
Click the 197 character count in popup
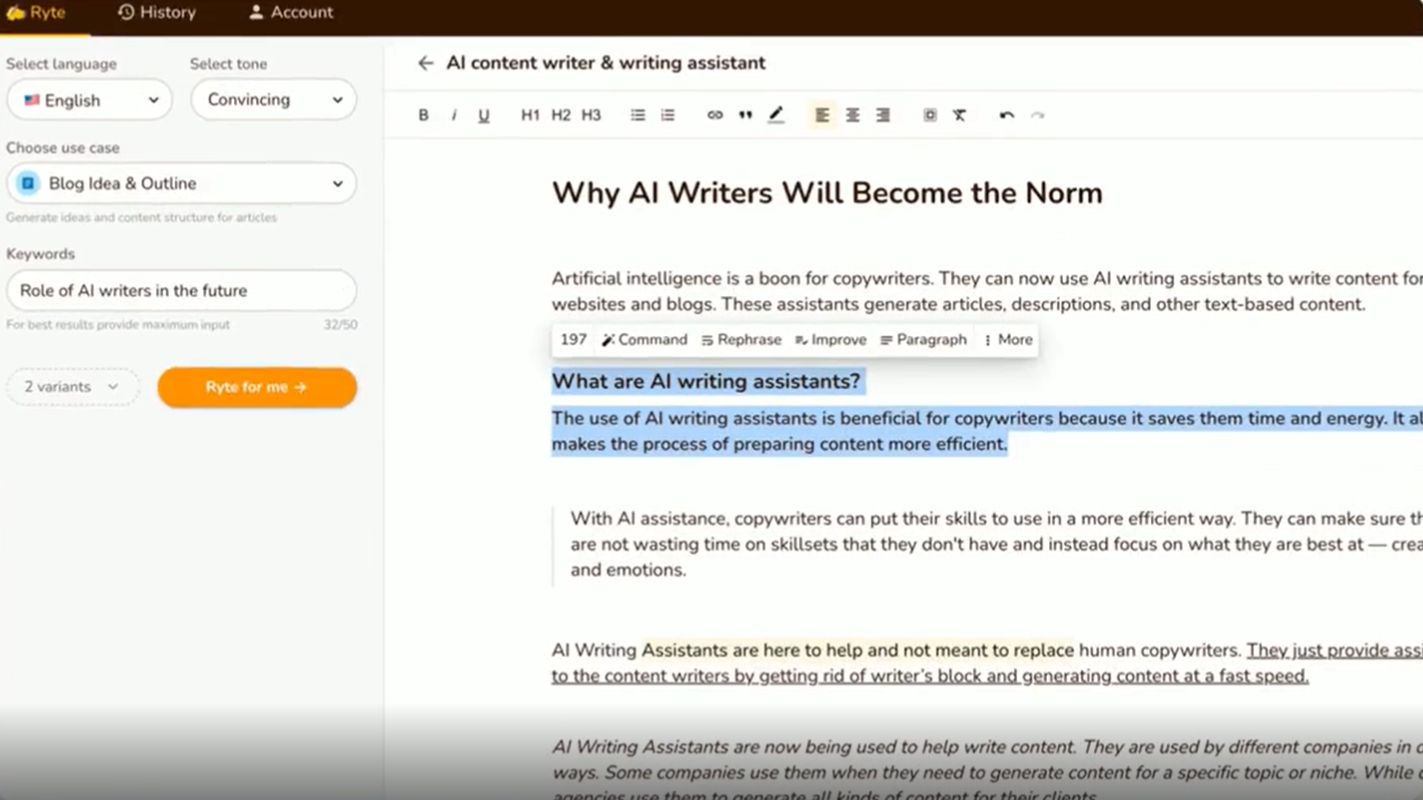[574, 340]
